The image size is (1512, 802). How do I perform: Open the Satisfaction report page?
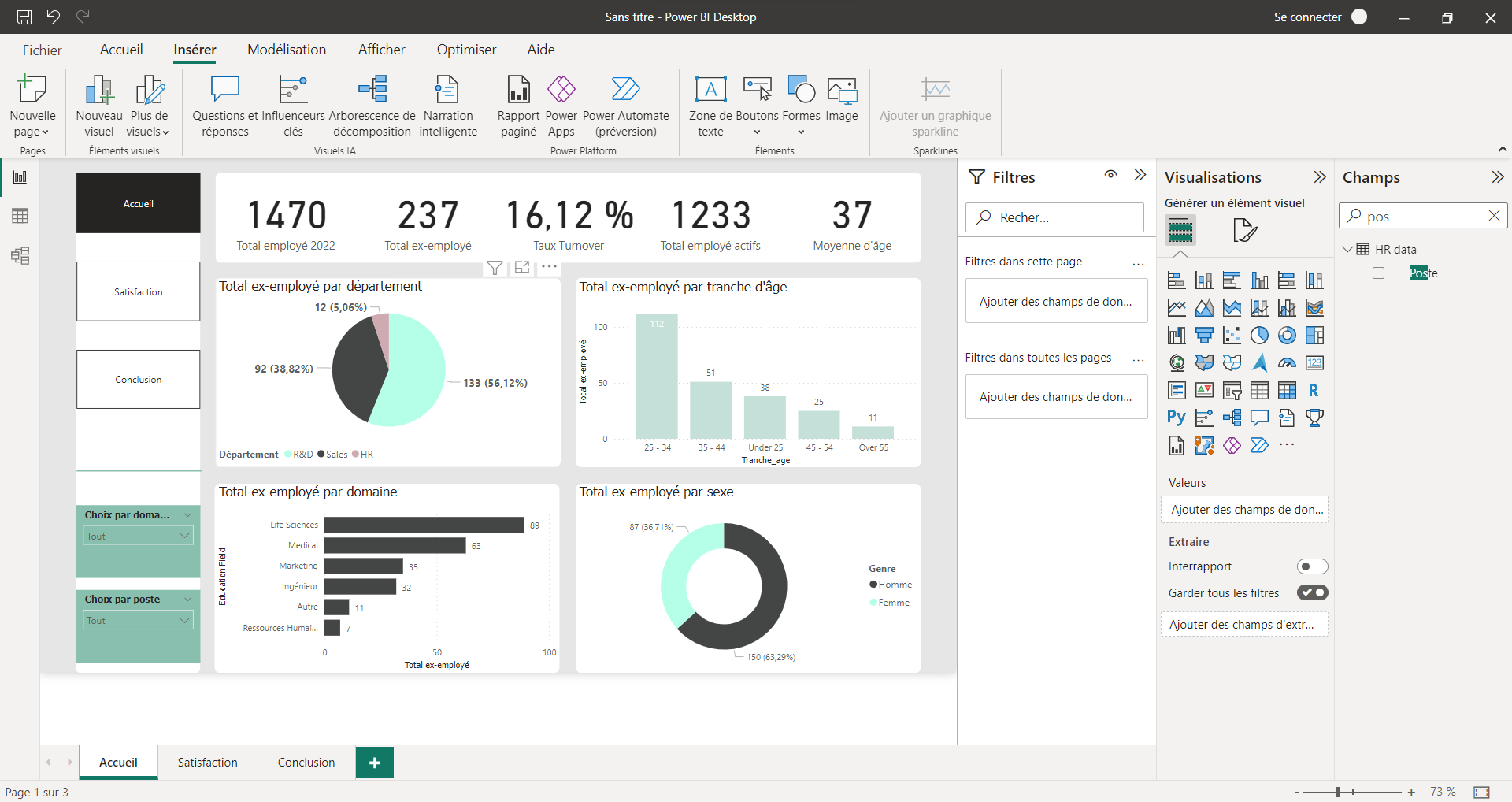(x=207, y=762)
